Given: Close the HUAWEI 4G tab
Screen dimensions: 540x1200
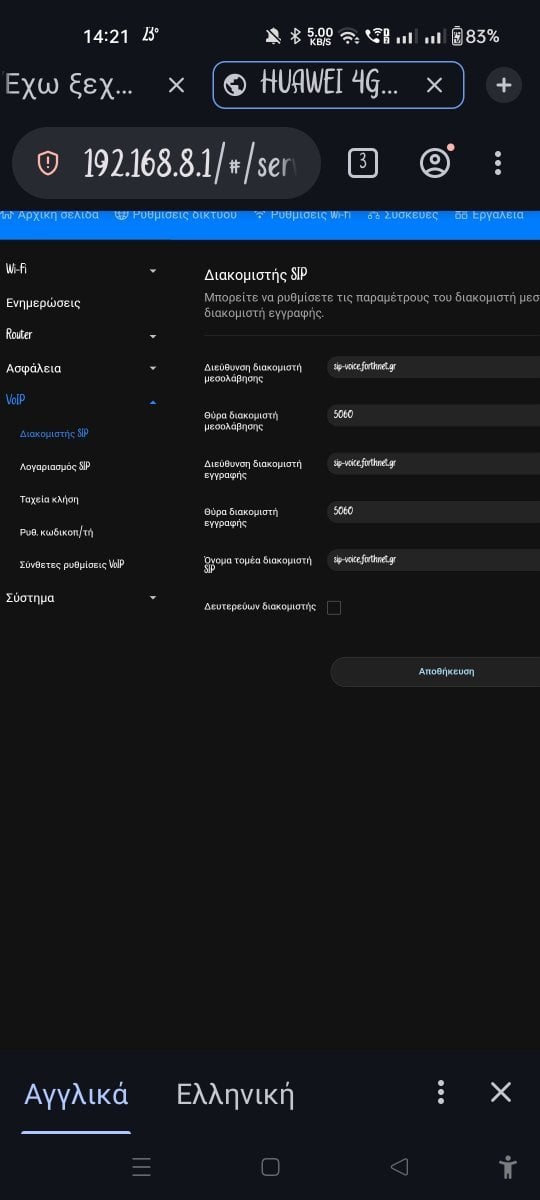Looking at the screenshot, I should click(434, 85).
